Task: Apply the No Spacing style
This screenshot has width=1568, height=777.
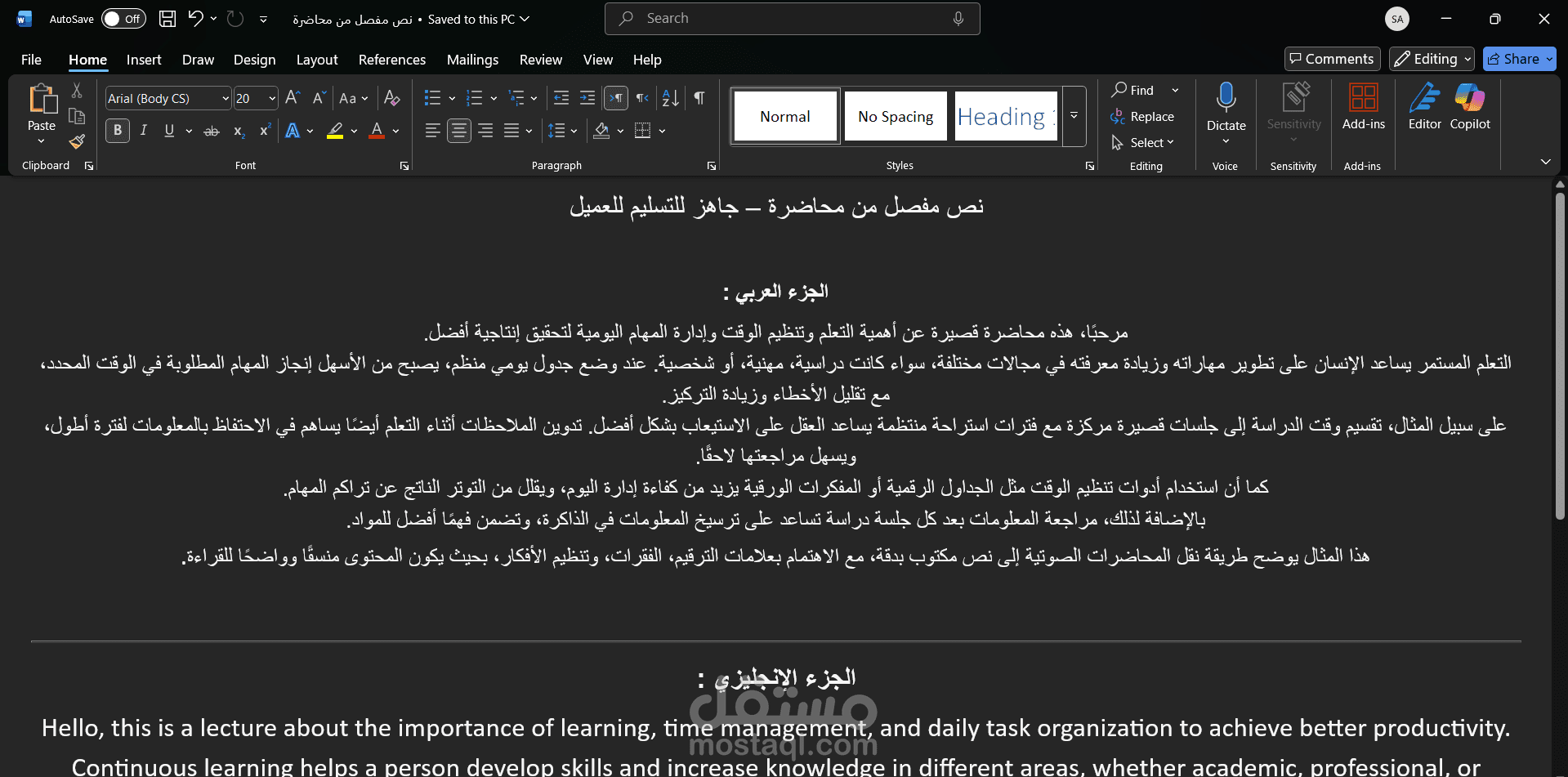Action: click(x=896, y=116)
